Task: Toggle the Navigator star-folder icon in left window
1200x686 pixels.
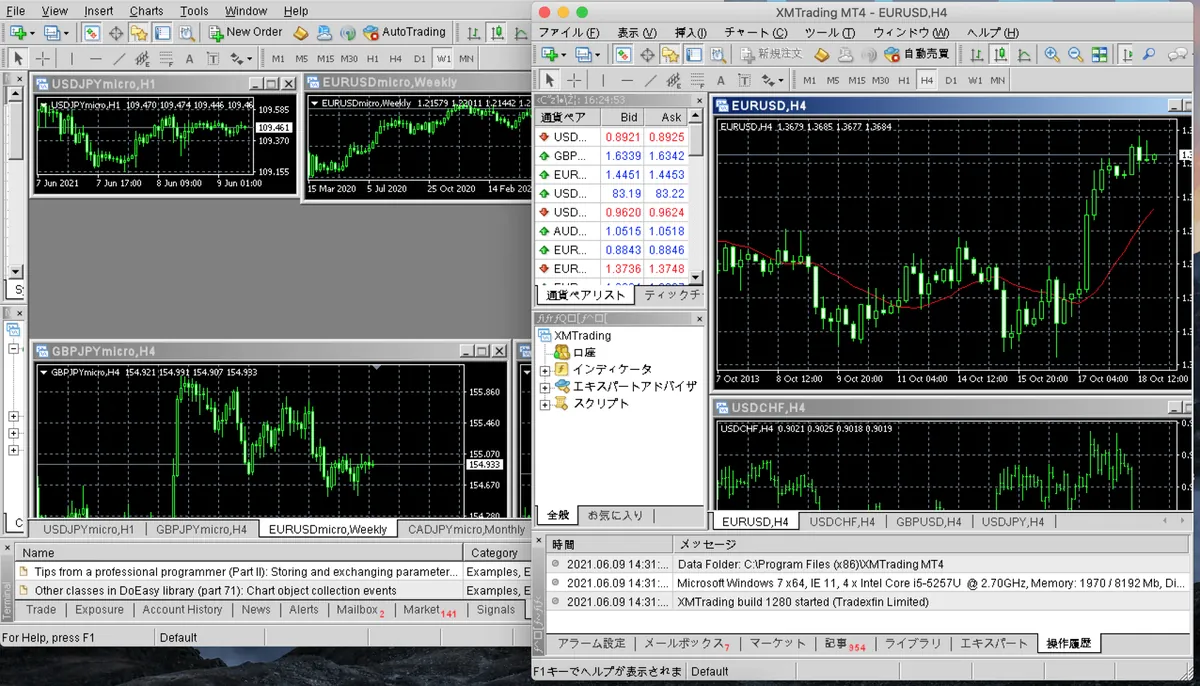Action: 139,32
